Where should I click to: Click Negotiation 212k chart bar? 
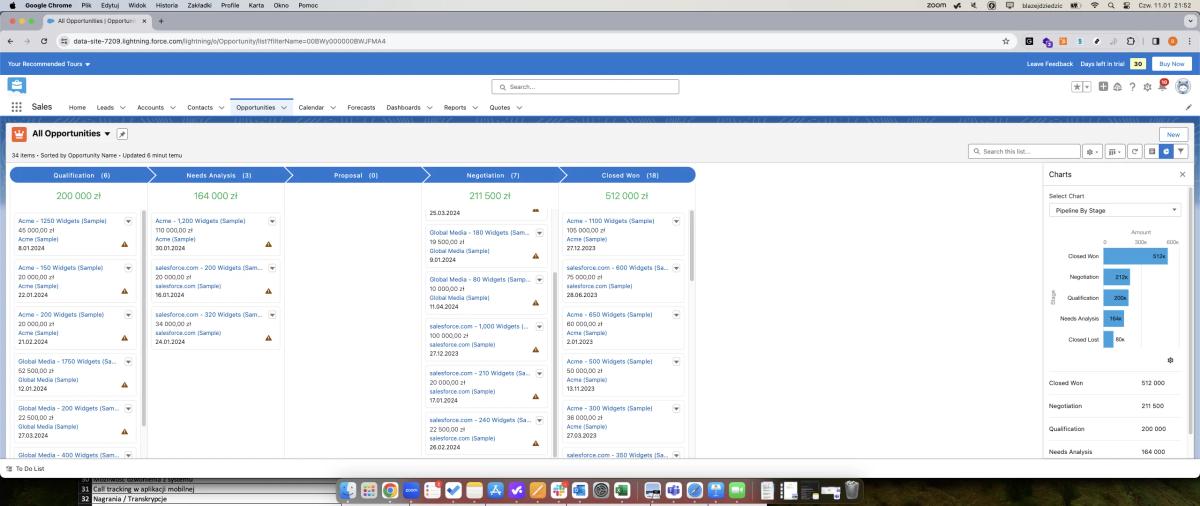point(1117,277)
